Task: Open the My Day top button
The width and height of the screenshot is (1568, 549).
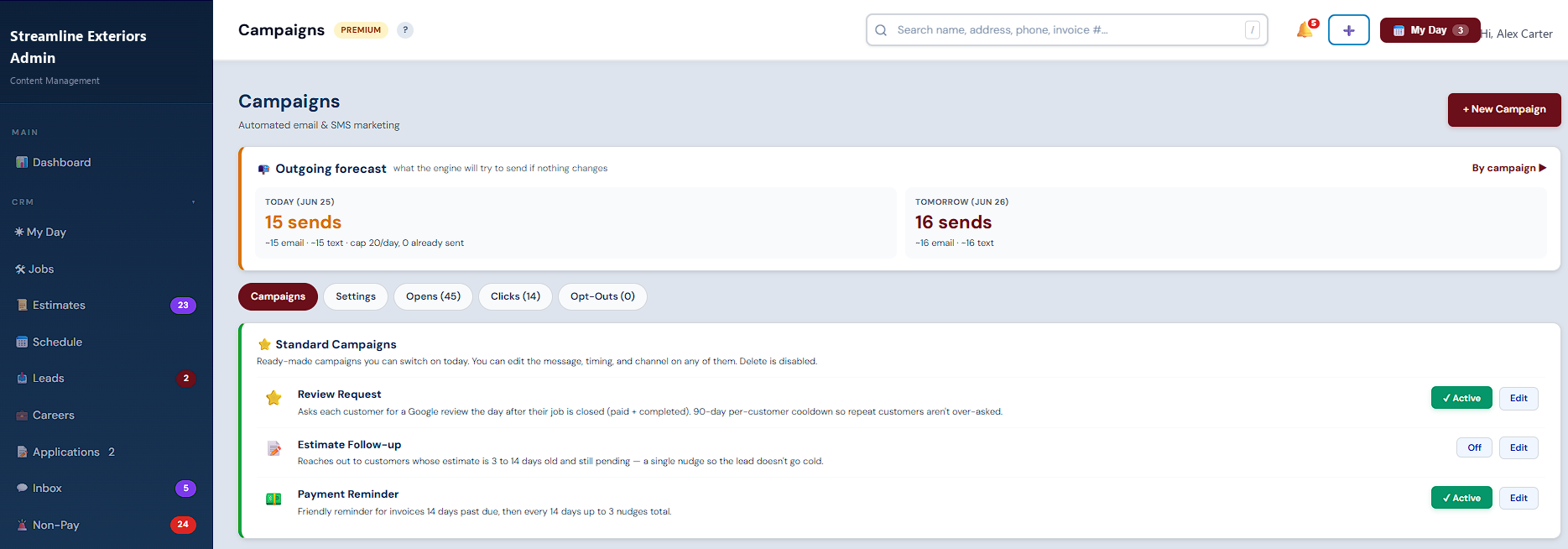Action: [1430, 30]
